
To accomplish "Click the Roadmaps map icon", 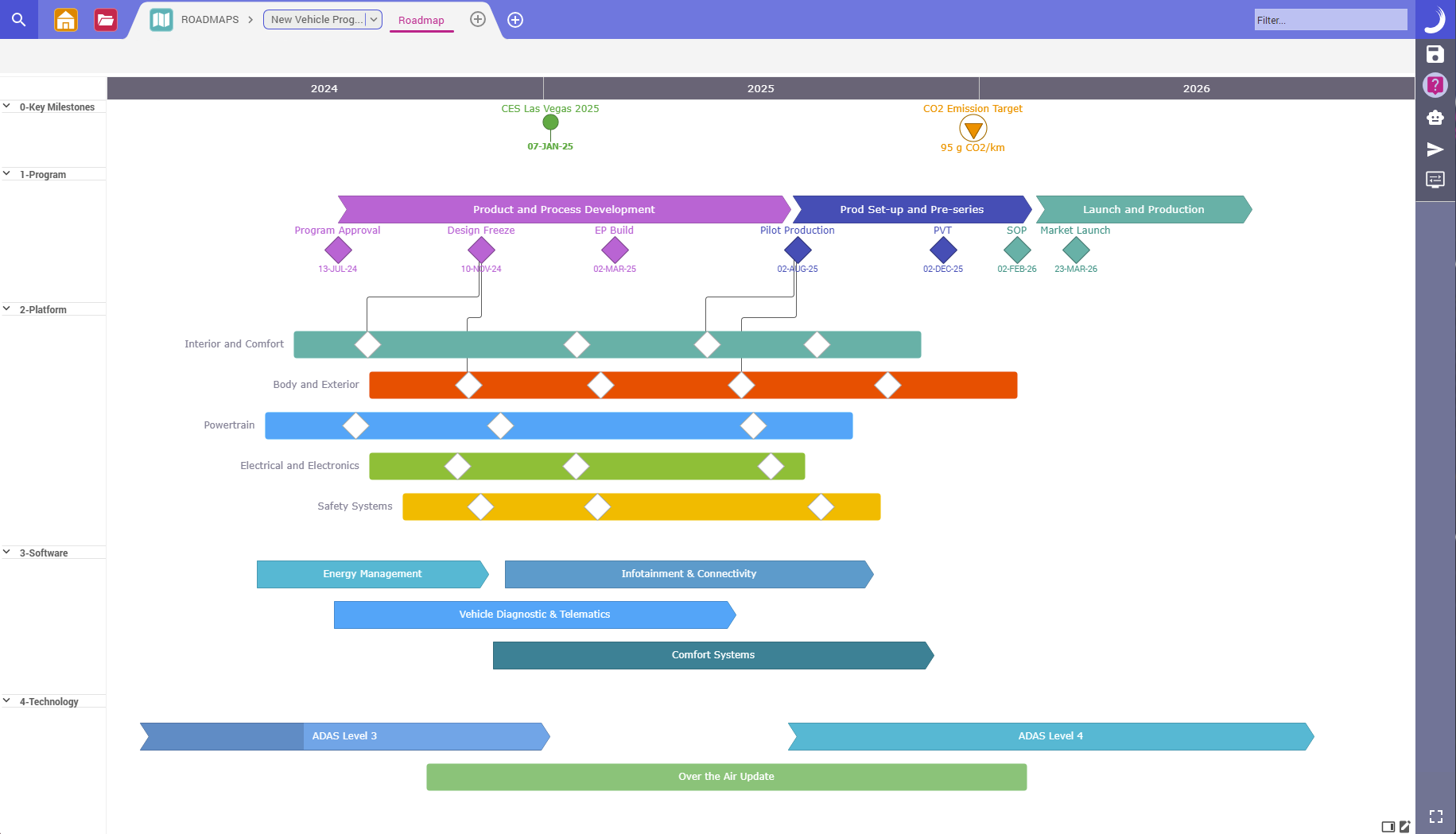I will tap(161, 20).
